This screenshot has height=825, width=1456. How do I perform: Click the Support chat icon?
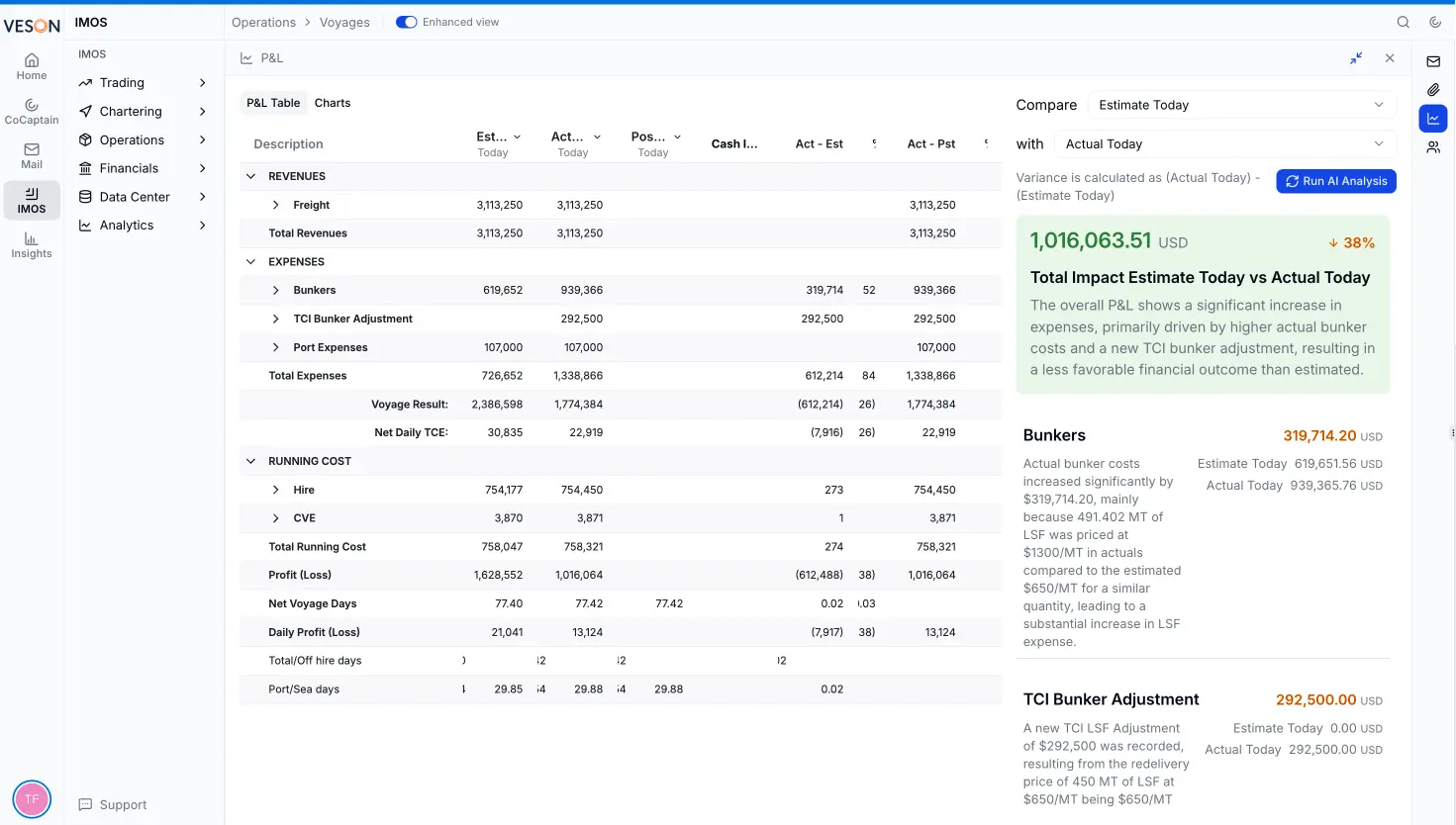click(x=86, y=805)
